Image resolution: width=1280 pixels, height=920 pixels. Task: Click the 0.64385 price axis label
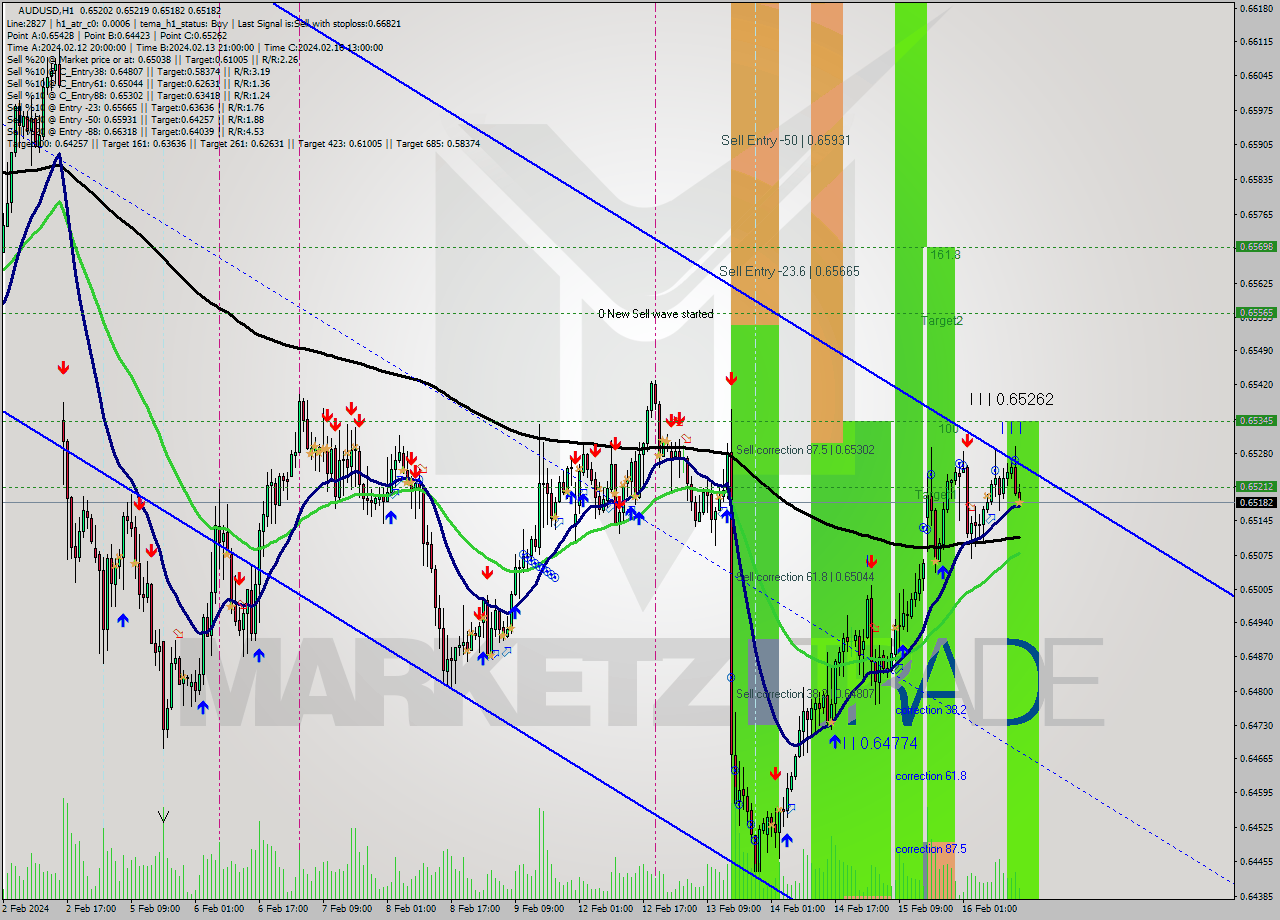[x=1256, y=896]
